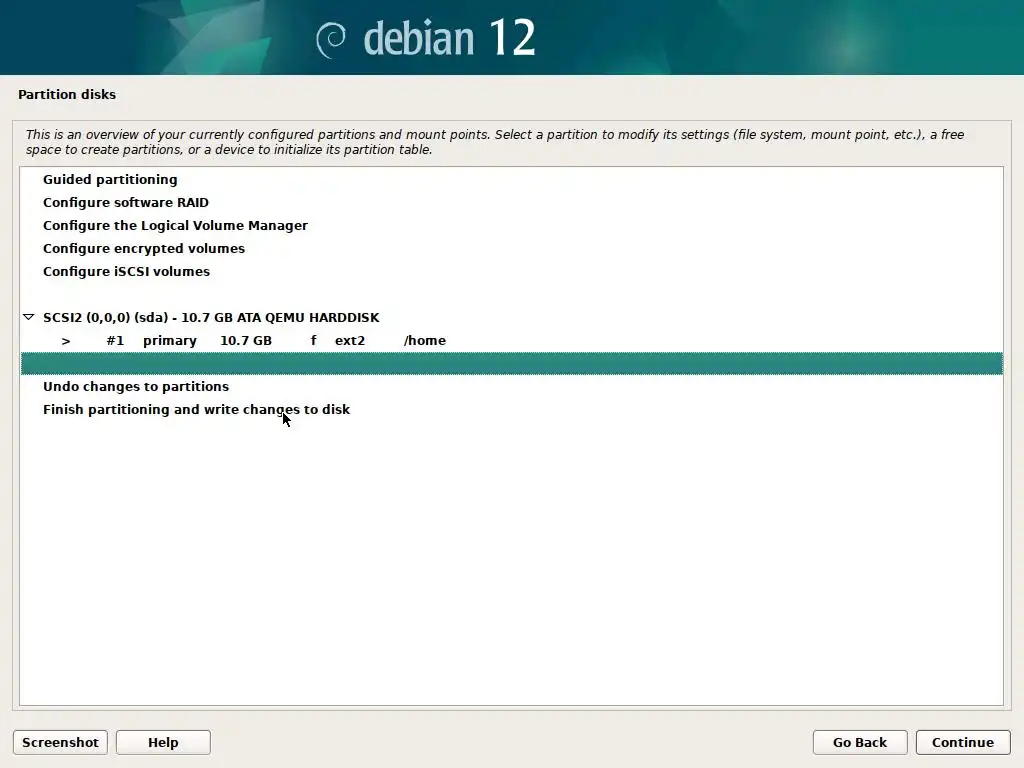Click the > marker of partition #1
Screen dimensions: 1024x768
pos(66,341)
